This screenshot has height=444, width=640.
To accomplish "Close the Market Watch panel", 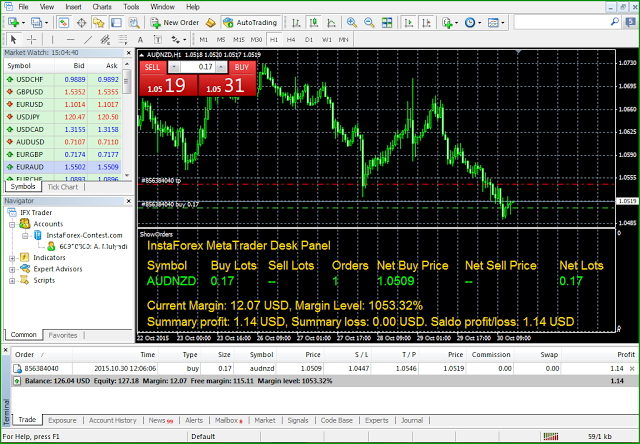I will [129, 53].
